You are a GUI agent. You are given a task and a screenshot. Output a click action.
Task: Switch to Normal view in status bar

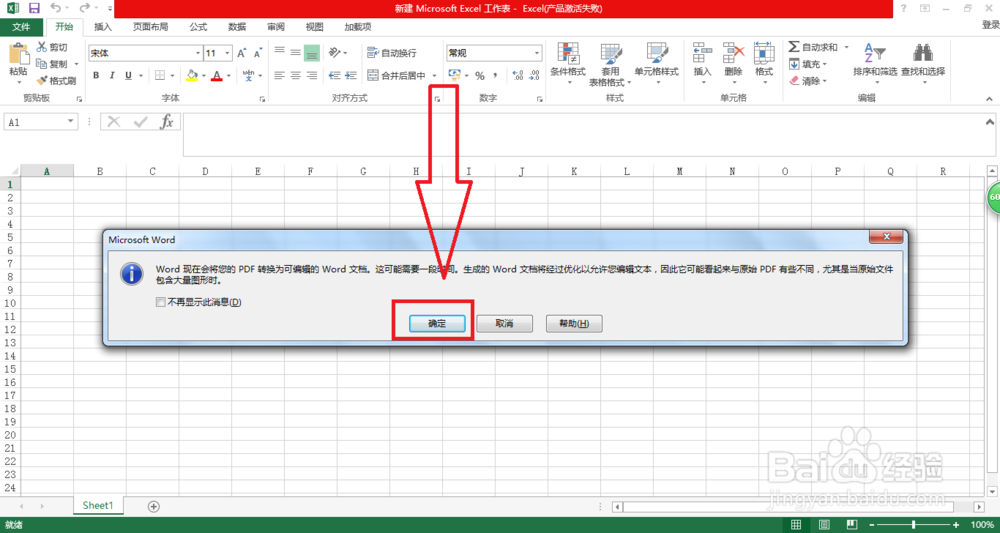[796, 525]
